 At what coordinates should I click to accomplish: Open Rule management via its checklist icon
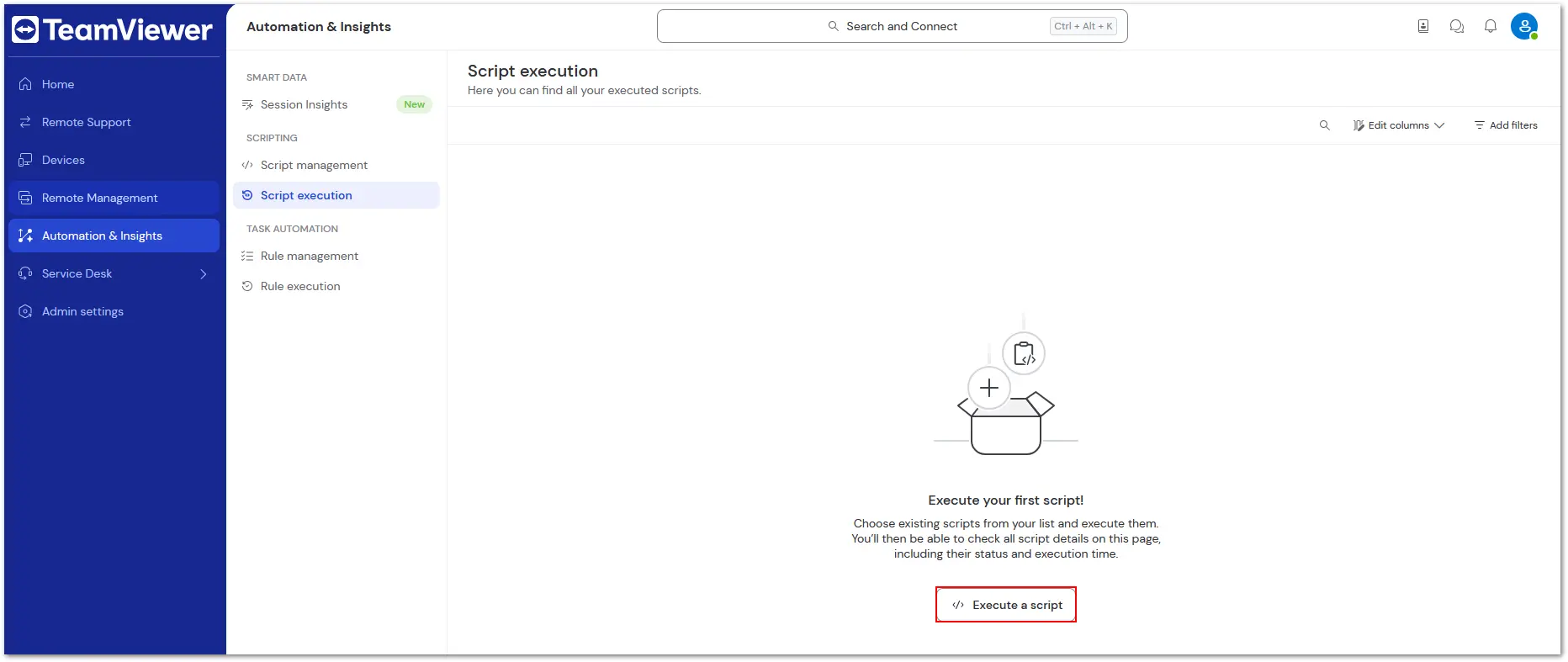tap(247, 256)
